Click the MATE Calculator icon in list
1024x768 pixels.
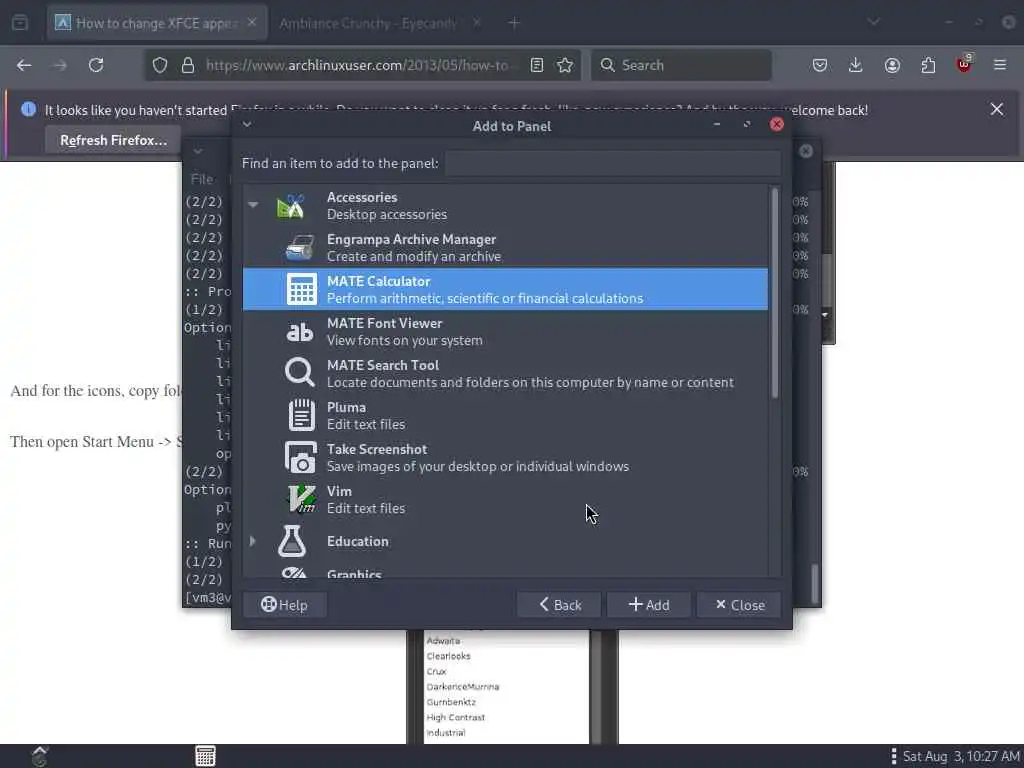pos(301,289)
